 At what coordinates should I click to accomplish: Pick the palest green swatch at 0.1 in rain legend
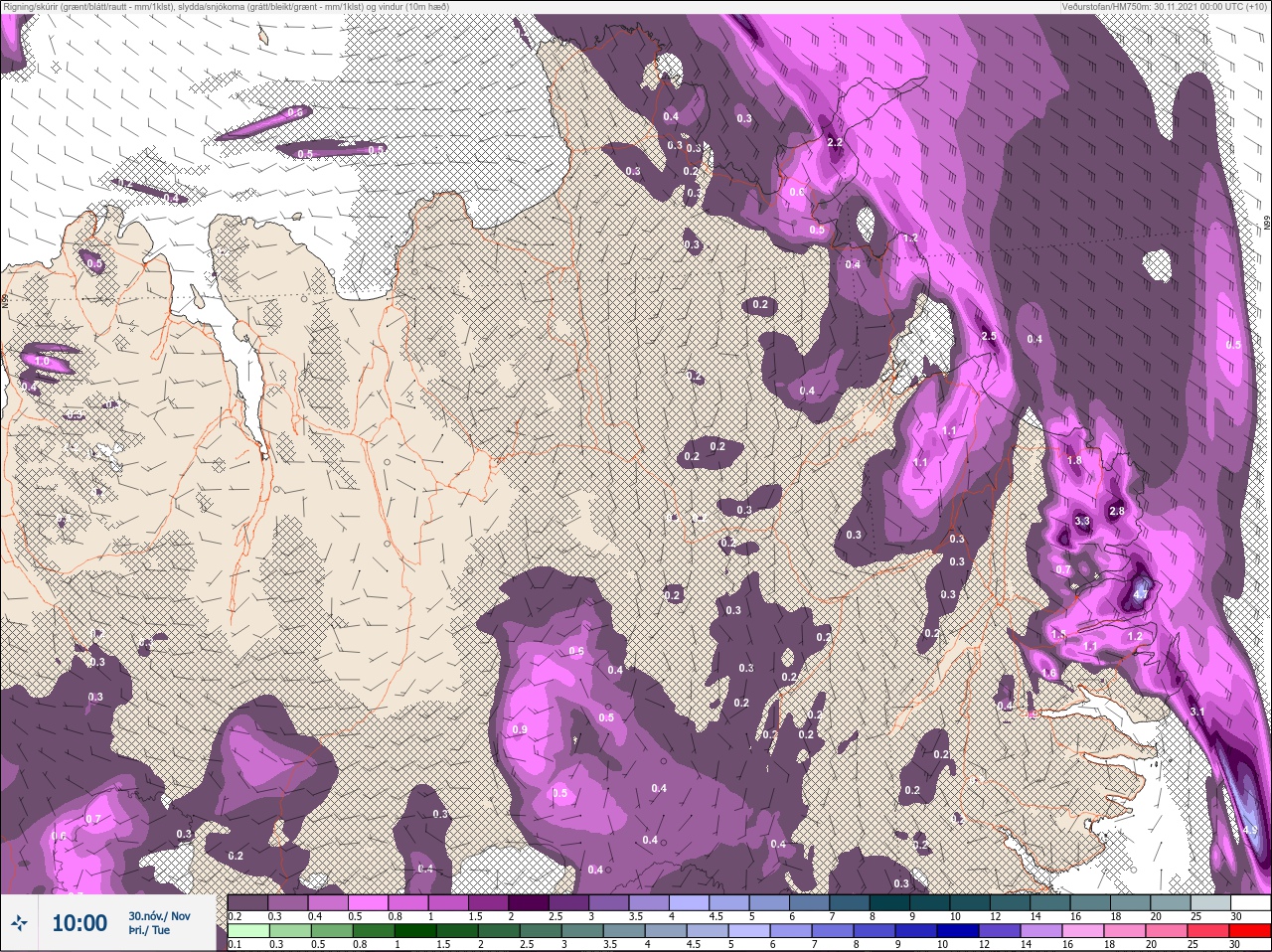coord(249,931)
